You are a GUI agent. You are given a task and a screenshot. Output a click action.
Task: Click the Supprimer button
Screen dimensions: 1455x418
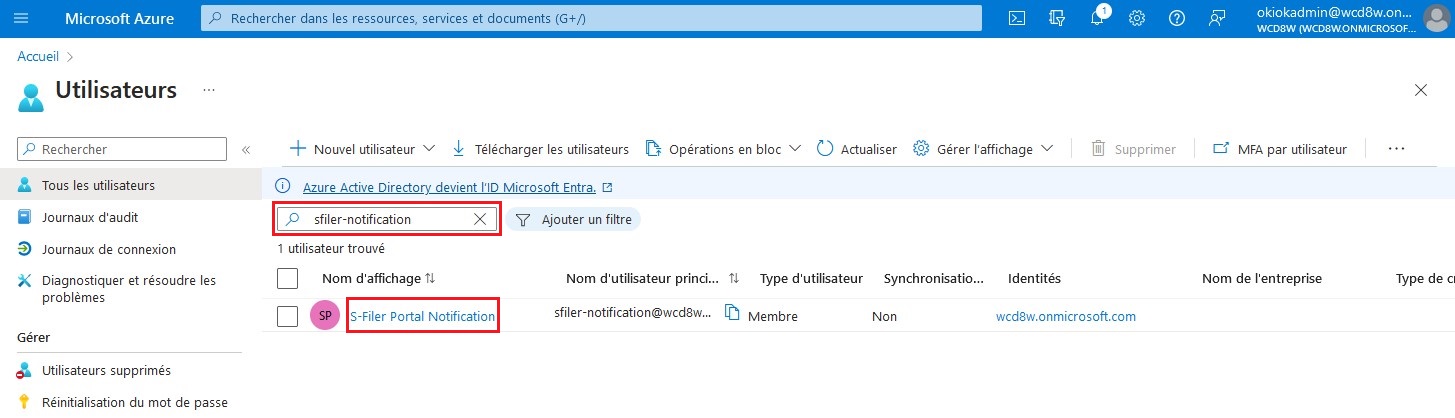click(x=1133, y=149)
